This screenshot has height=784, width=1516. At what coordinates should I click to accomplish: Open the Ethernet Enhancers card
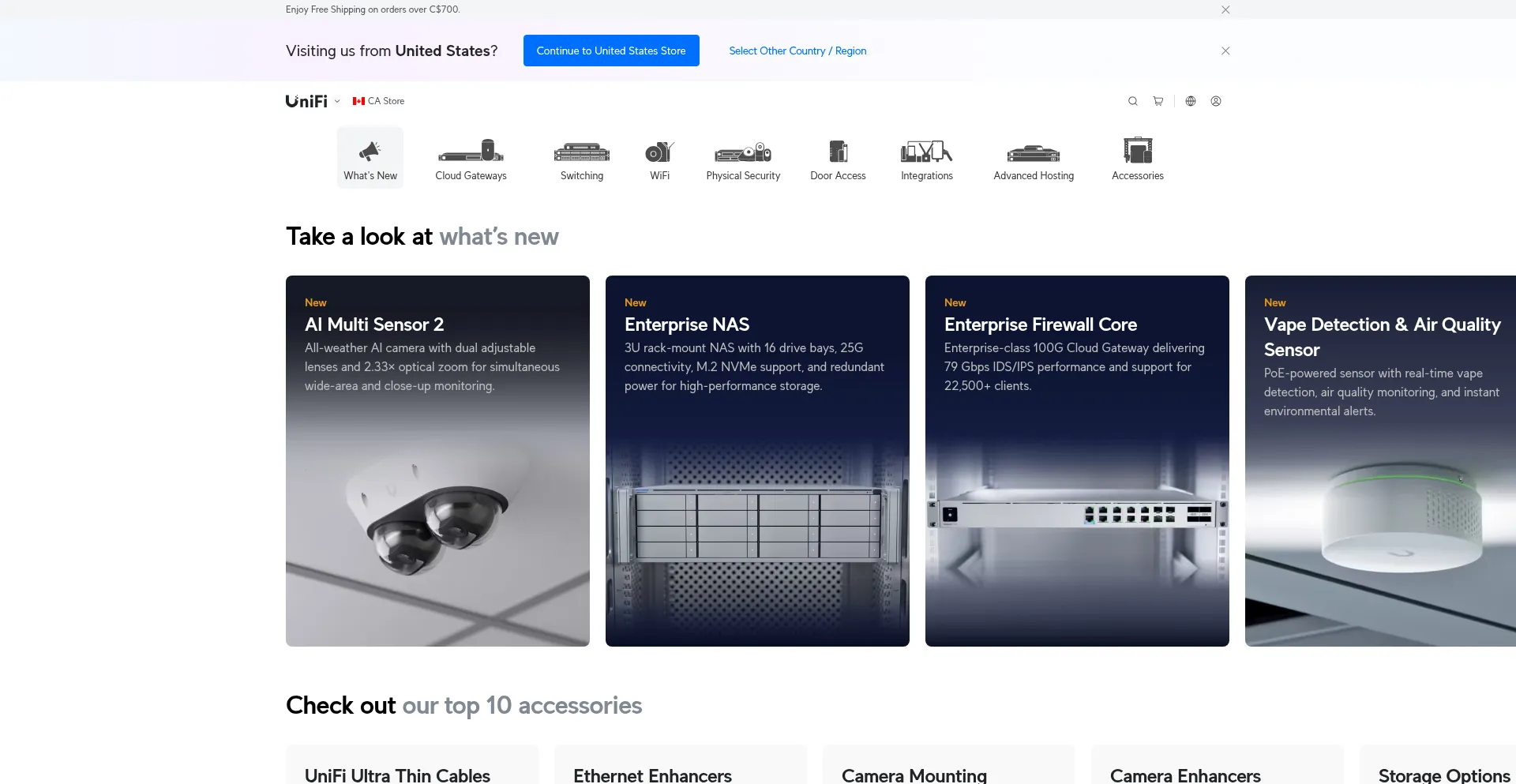tap(681, 764)
